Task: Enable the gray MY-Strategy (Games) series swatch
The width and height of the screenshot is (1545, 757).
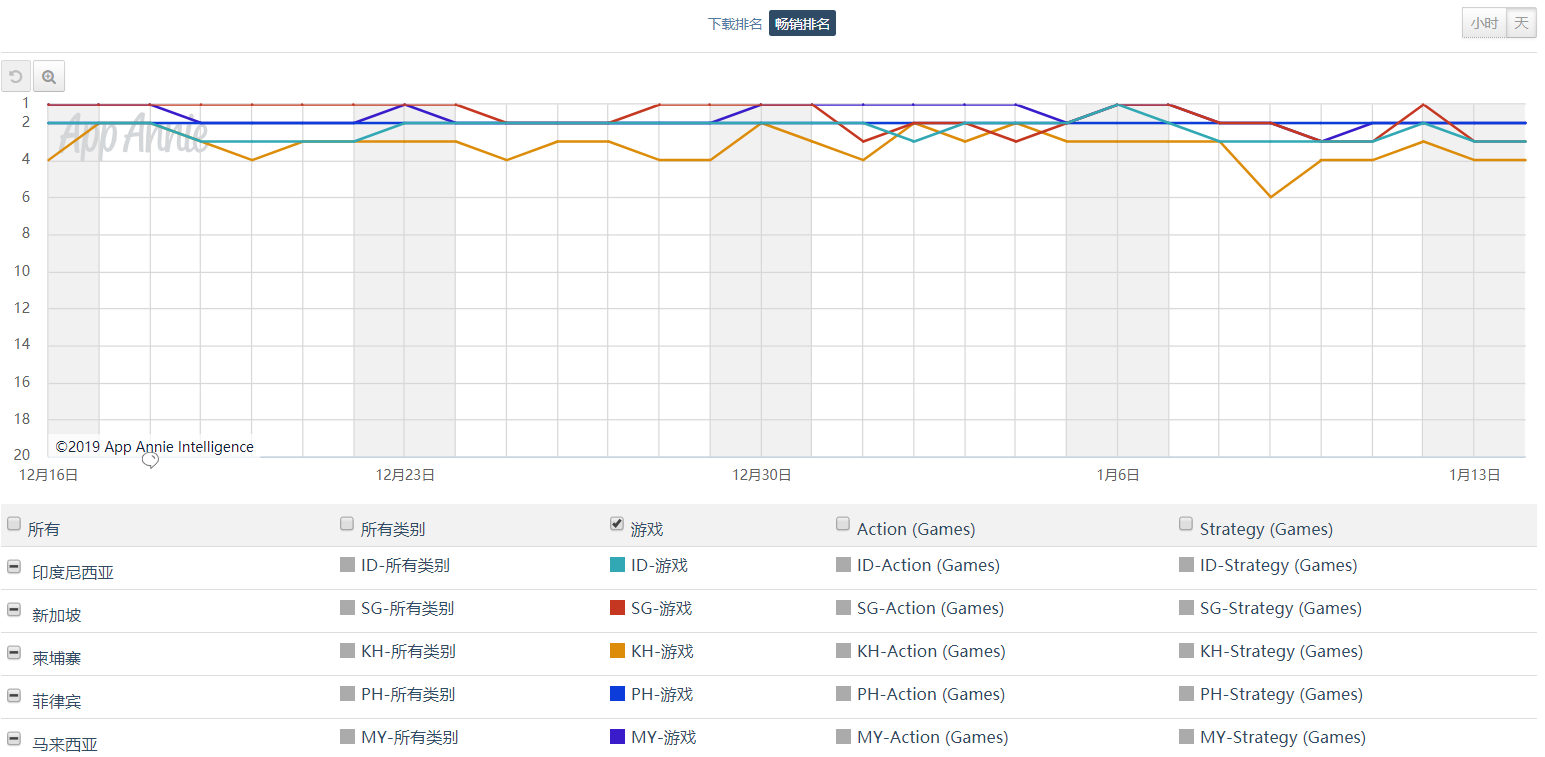Action: 1186,737
